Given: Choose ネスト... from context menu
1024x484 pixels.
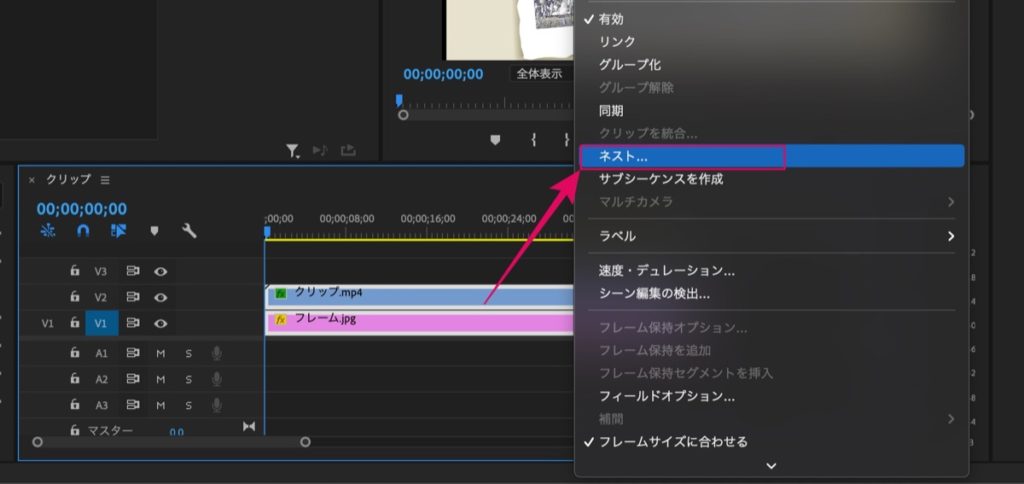Looking at the screenshot, I should pyautogui.click(x=771, y=157).
